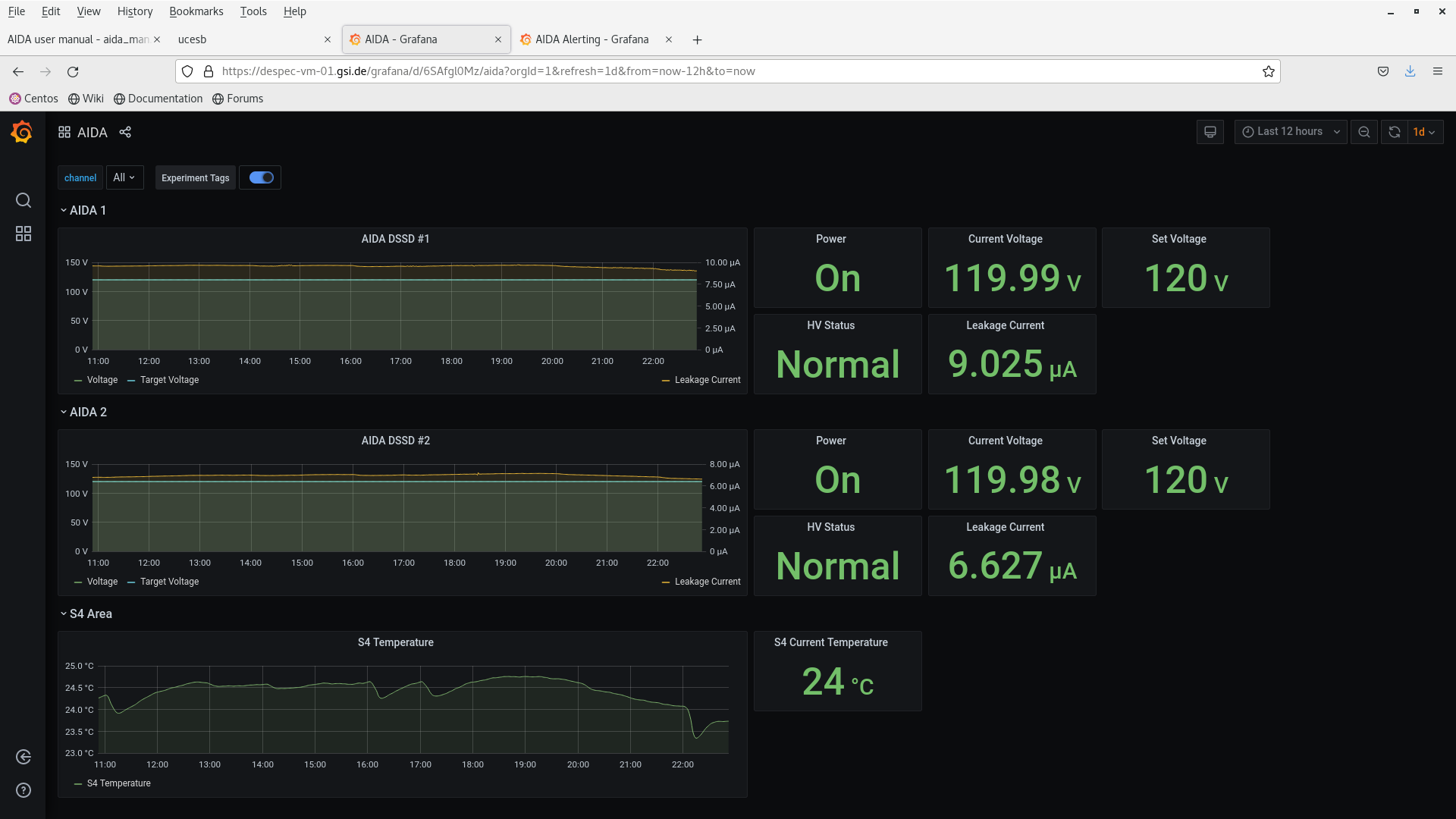This screenshot has height=819, width=1456.
Task: Toggle Target Voltage series in DSSD #2 legend
Action: click(168, 582)
